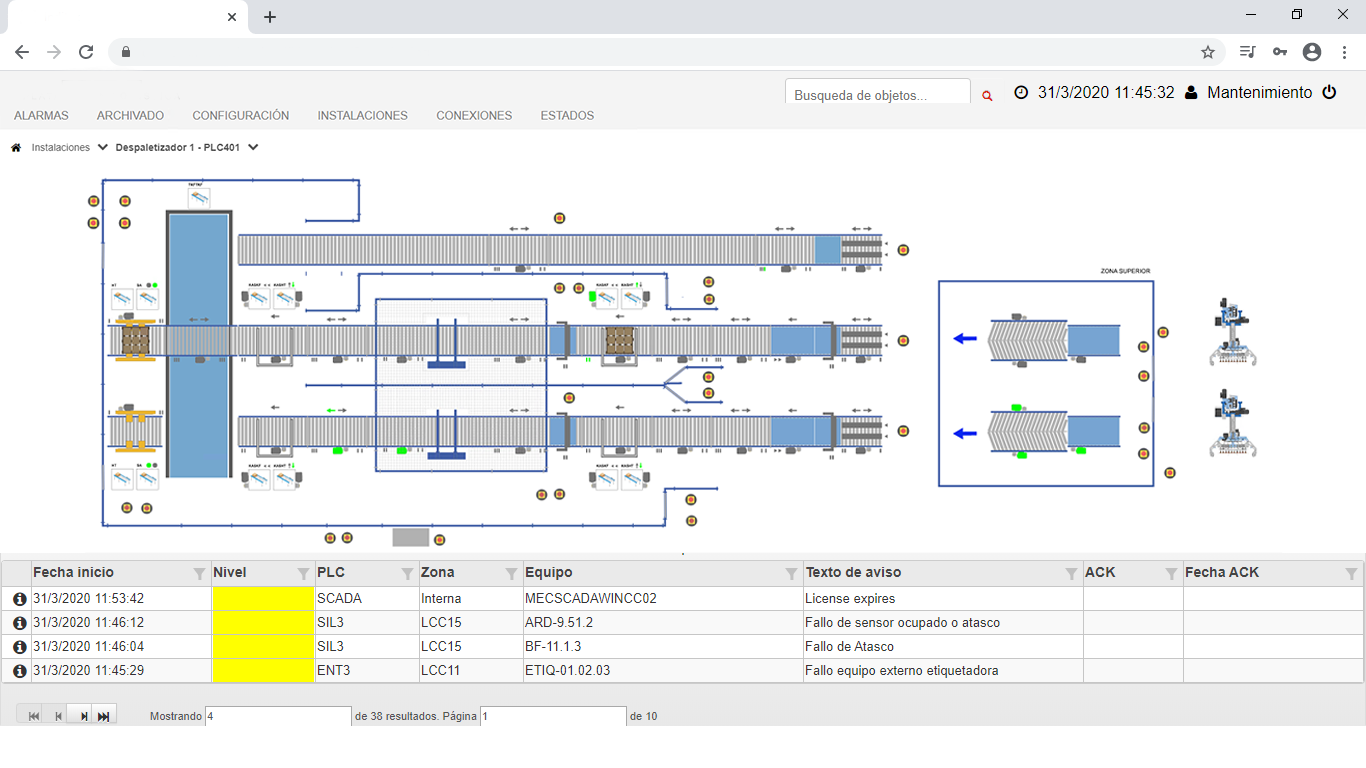
Task: Click the Mantenimiento user label
Action: click(x=1259, y=92)
